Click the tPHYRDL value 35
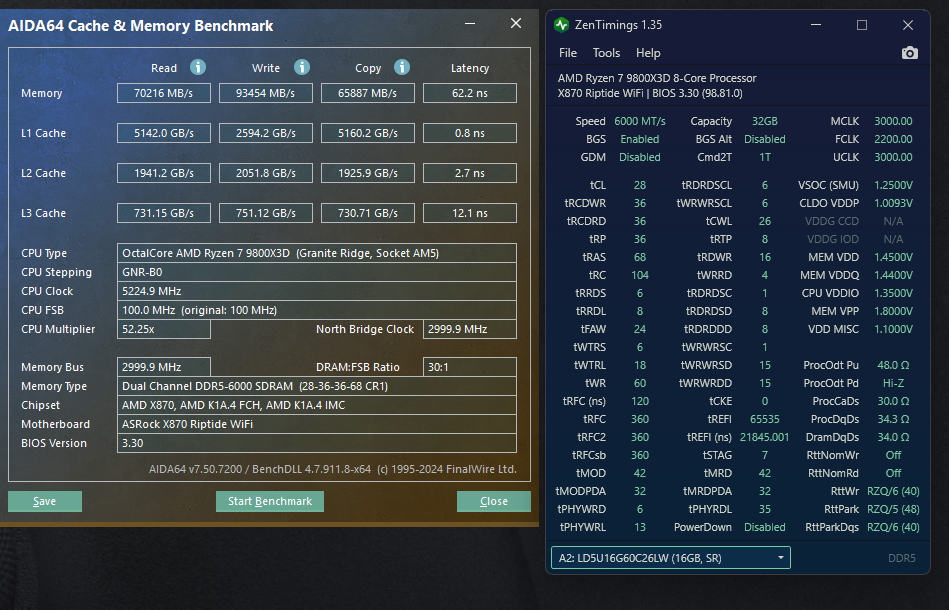949x610 pixels. click(765, 510)
